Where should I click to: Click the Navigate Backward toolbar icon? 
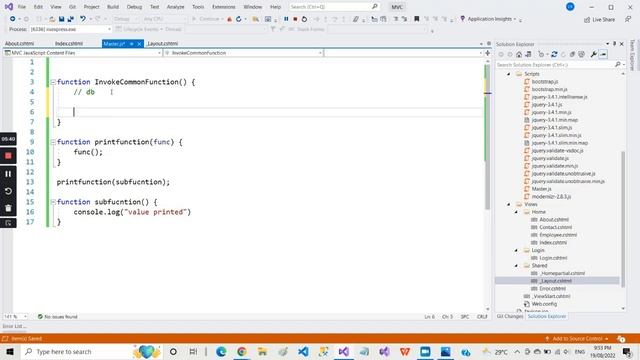pos(13,19)
